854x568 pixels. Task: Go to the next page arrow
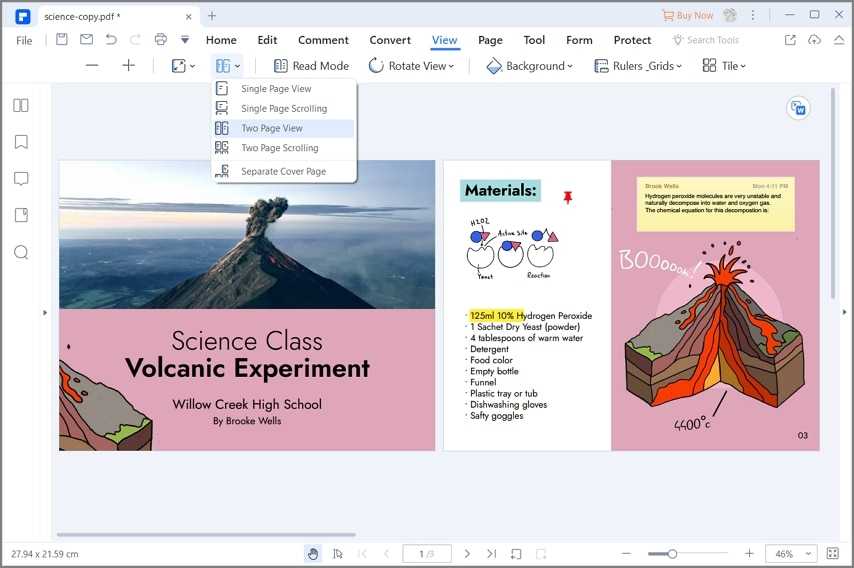pyautogui.click(x=467, y=553)
